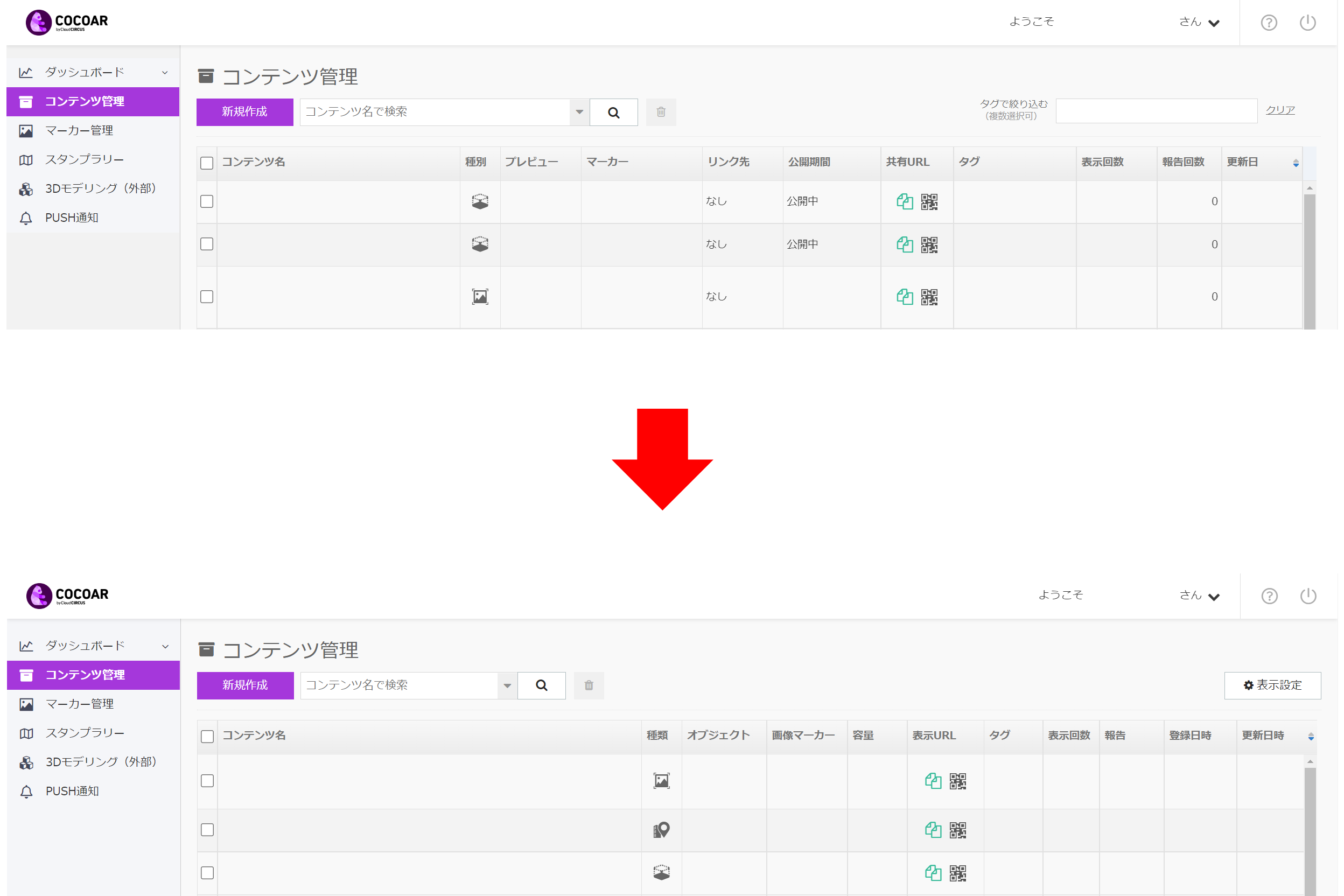Open QR code of upper image-type row

point(929,297)
